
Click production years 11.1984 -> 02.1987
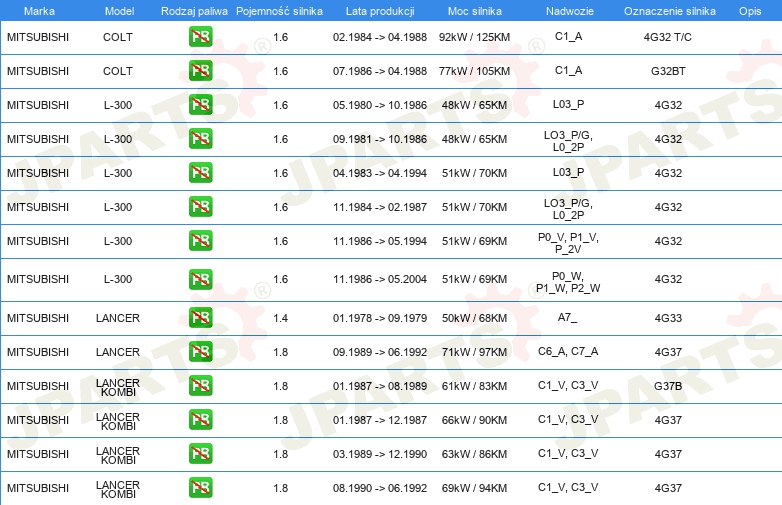(x=380, y=207)
